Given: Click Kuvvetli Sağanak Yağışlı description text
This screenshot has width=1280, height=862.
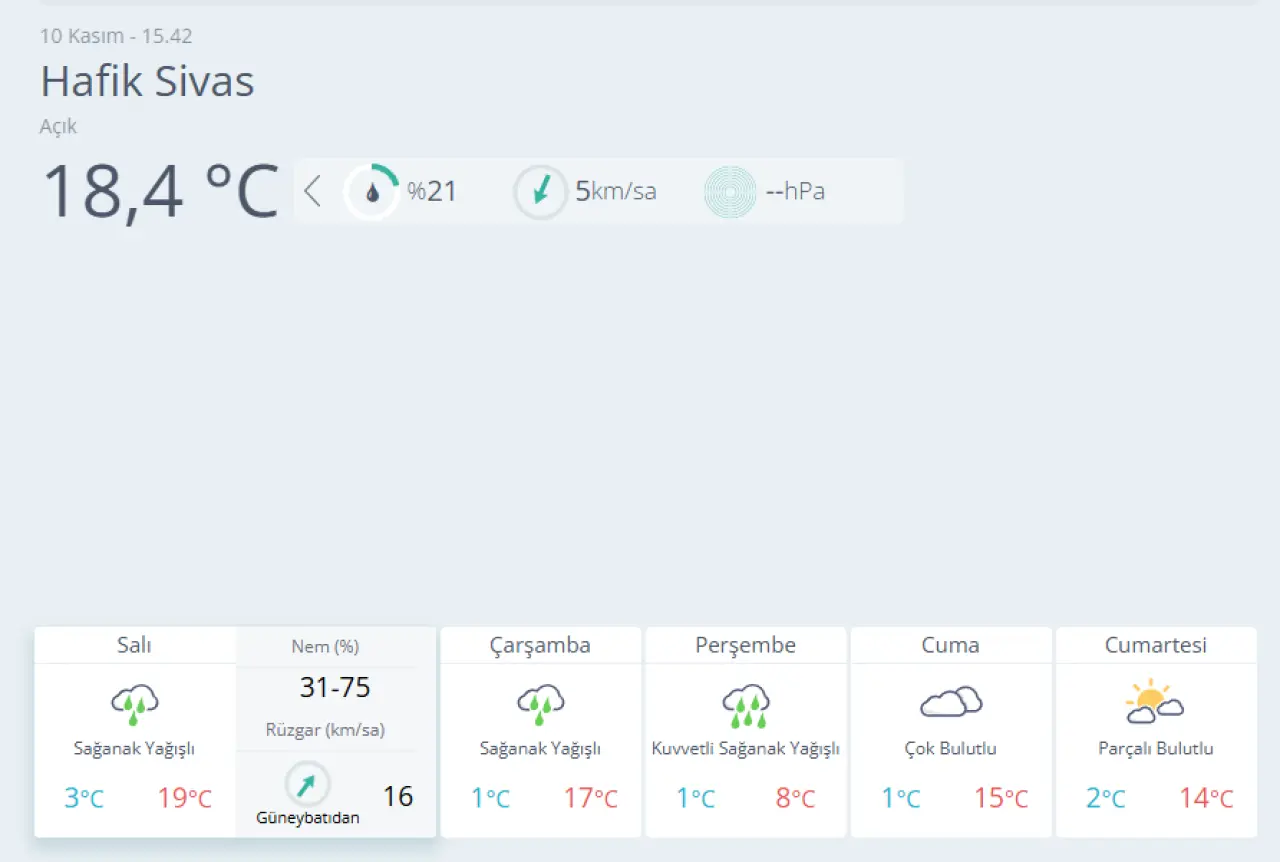Looking at the screenshot, I should click(745, 749).
